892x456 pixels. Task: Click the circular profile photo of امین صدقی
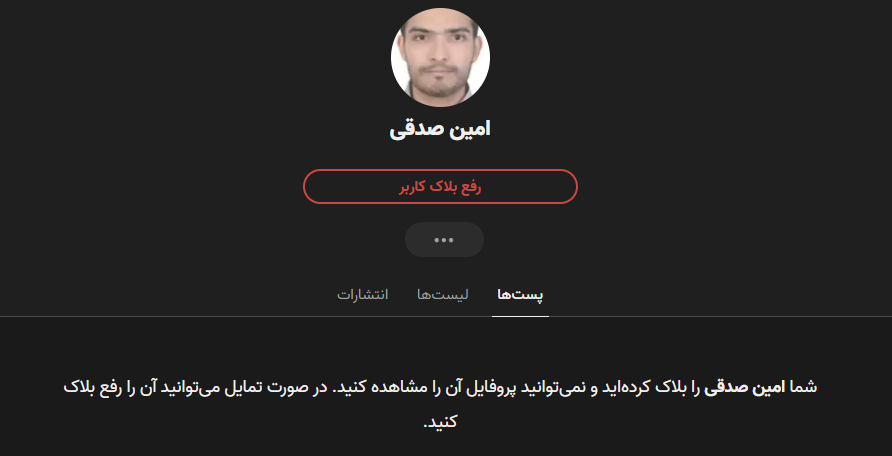pos(440,57)
